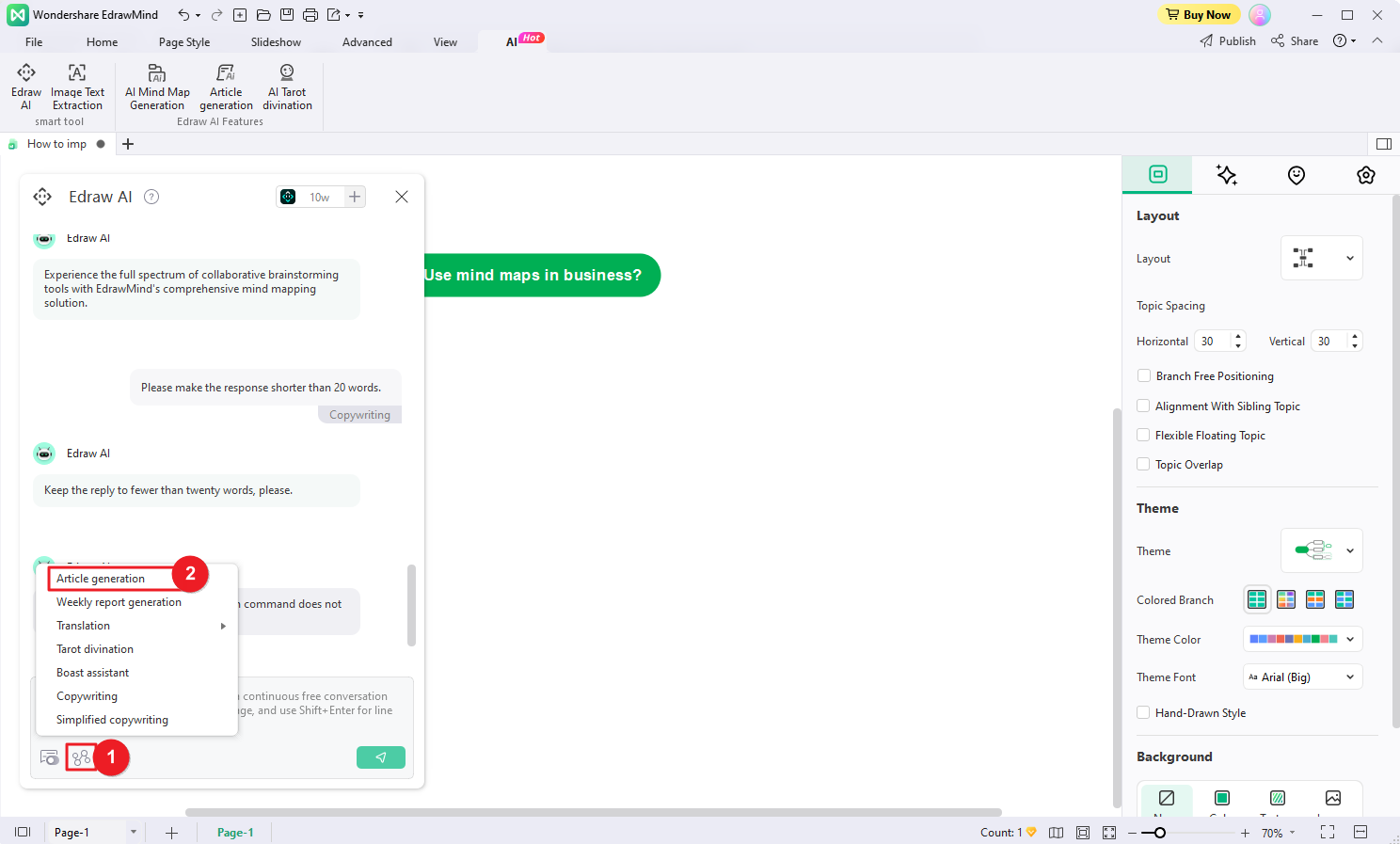Viewport: 1400px width, 844px height.
Task: Expand the zoom percentage dropdown
Action: 1292,833
